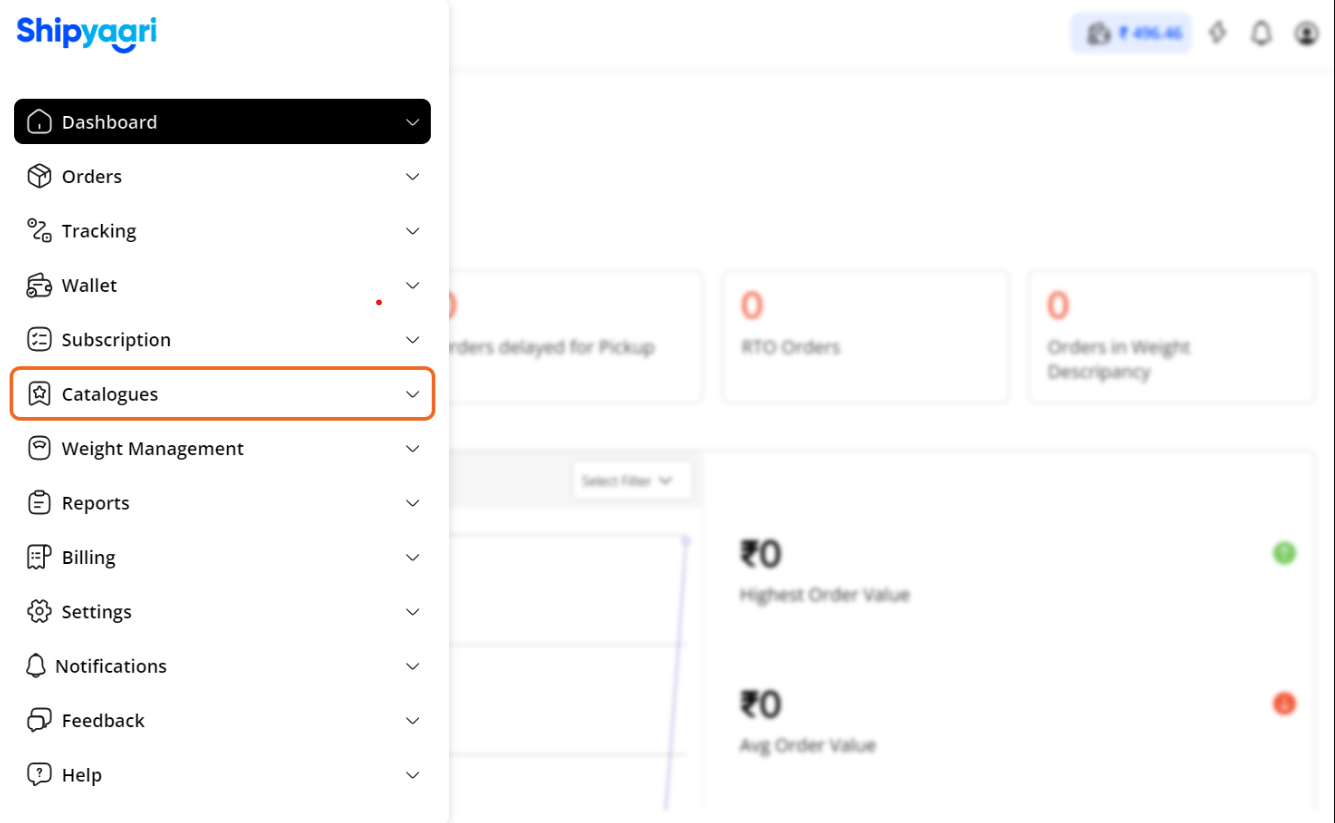Click the Orders box icon
This screenshot has width=1335, height=823.
coord(39,176)
